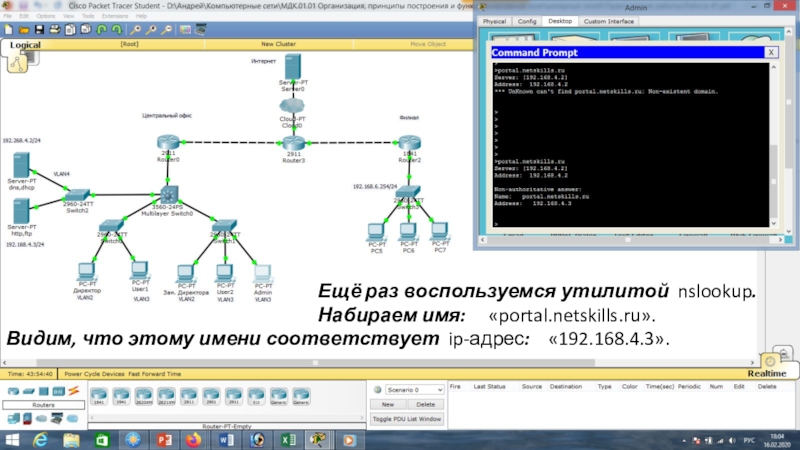Save the network with the floppy icon
This screenshot has height=450, width=800.
click(39, 30)
